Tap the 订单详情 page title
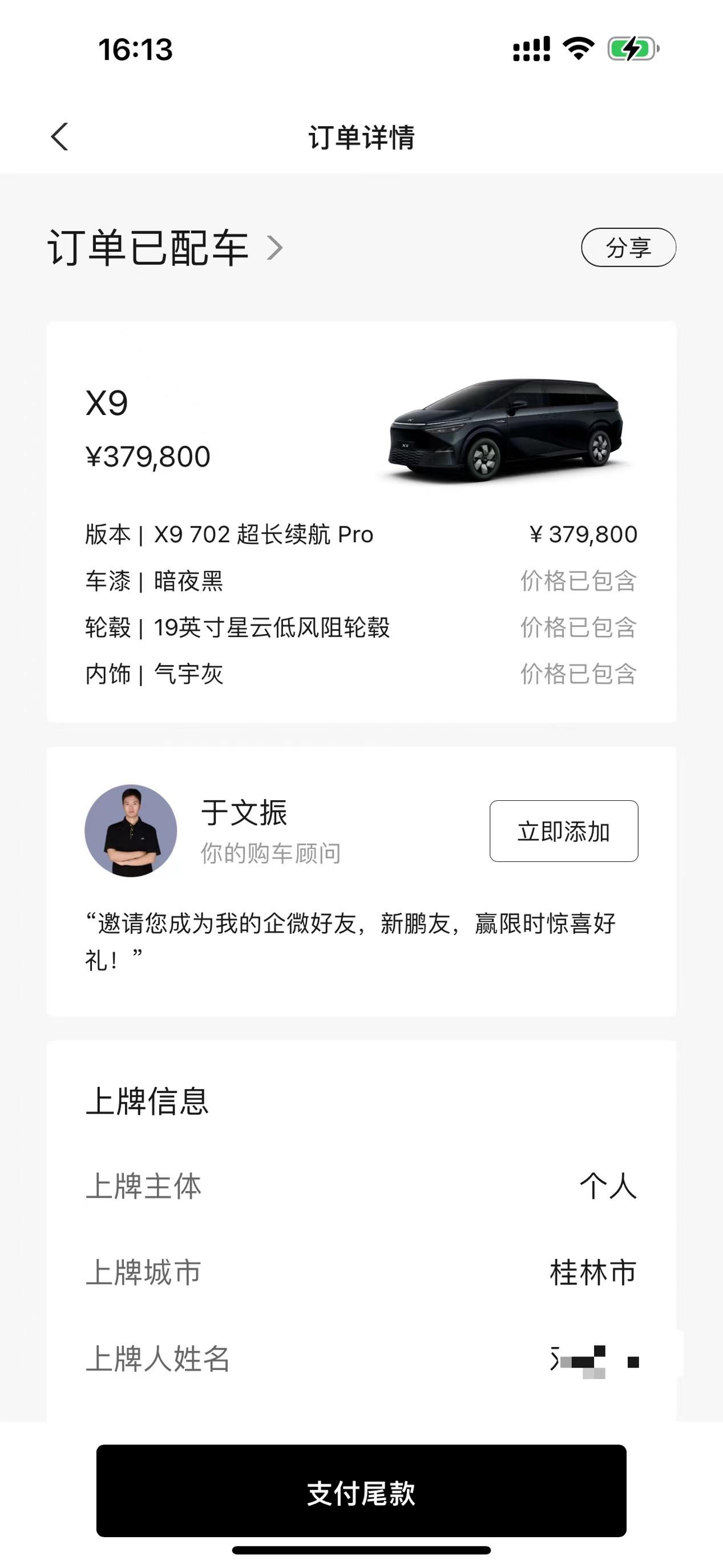Viewport: 723px width, 1568px height. coord(361,137)
